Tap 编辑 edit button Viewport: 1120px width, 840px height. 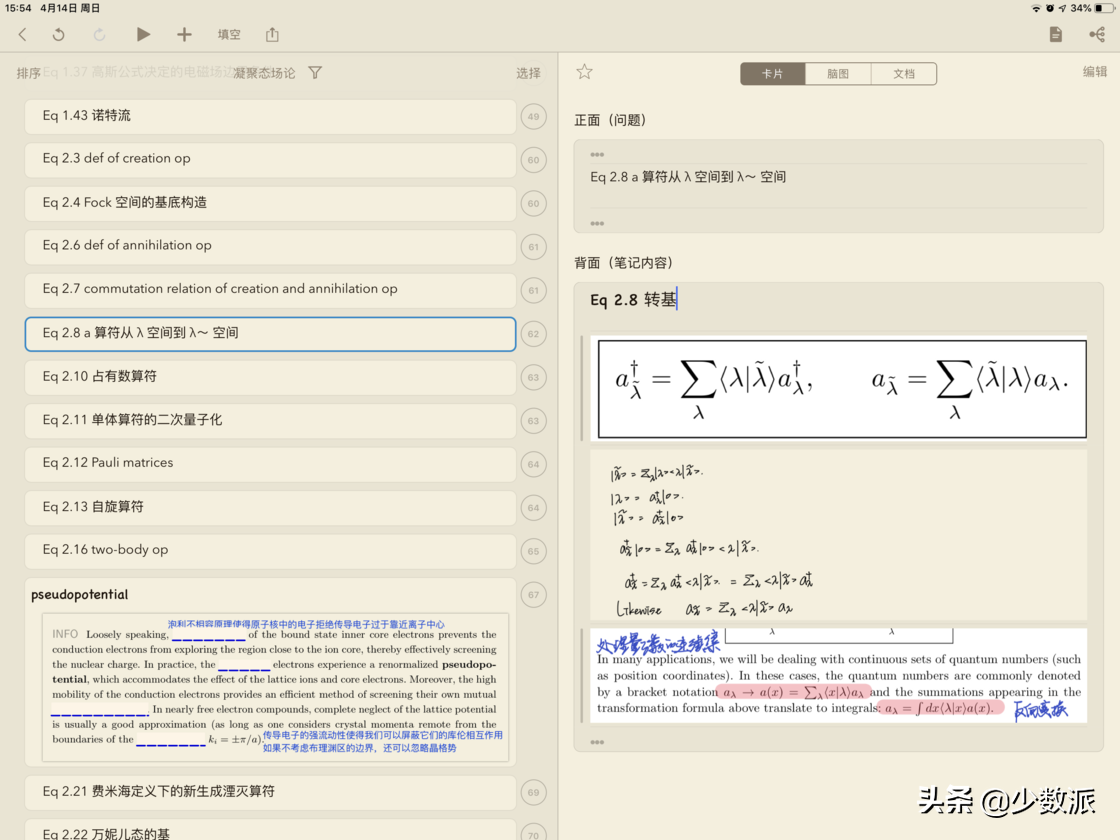[1094, 71]
